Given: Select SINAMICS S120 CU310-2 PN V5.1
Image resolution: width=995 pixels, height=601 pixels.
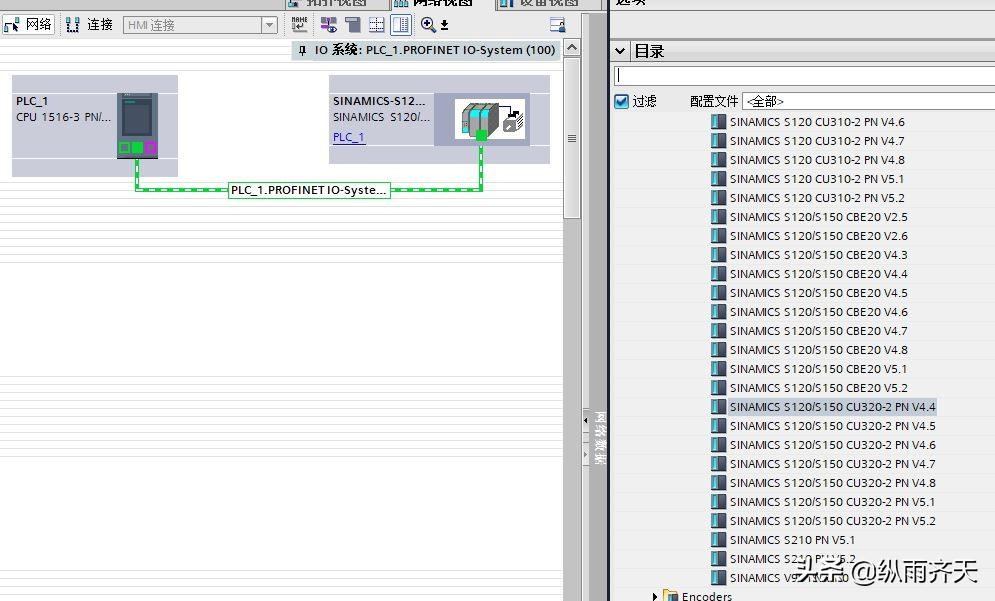Looking at the screenshot, I should coord(817,179).
